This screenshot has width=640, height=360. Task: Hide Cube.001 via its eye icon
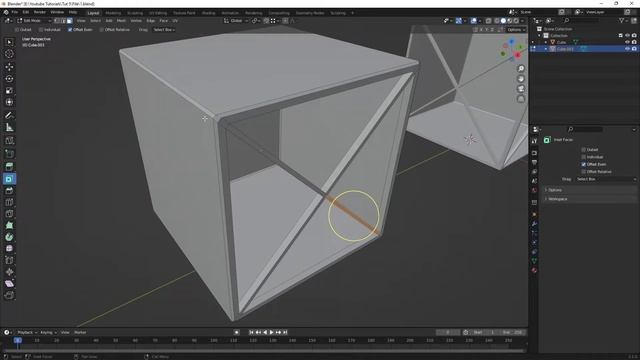627,49
